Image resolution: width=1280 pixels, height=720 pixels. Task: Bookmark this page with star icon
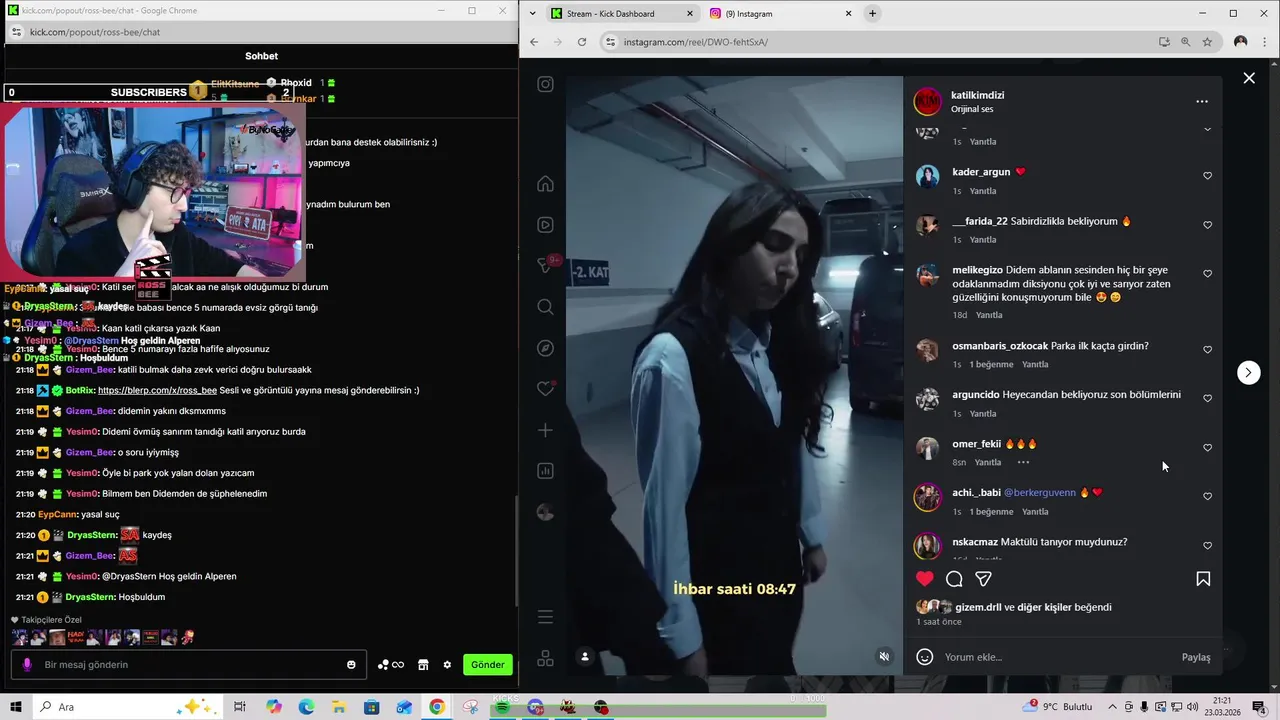click(1207, 42)
